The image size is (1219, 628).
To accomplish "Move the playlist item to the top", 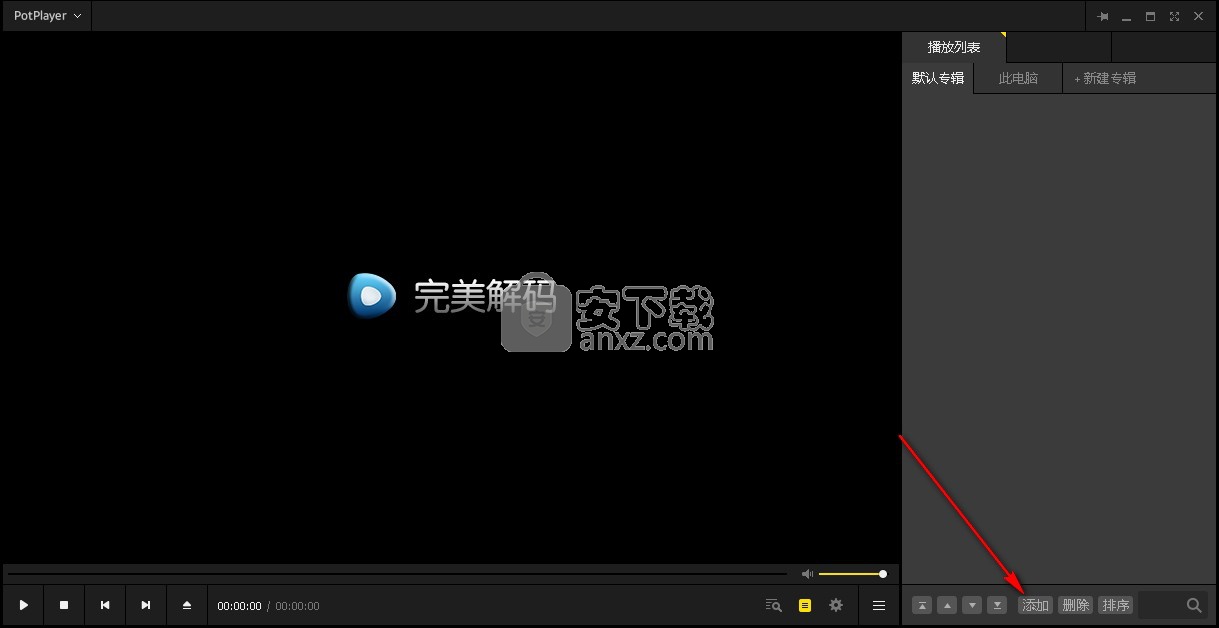I will click(922, 605).
